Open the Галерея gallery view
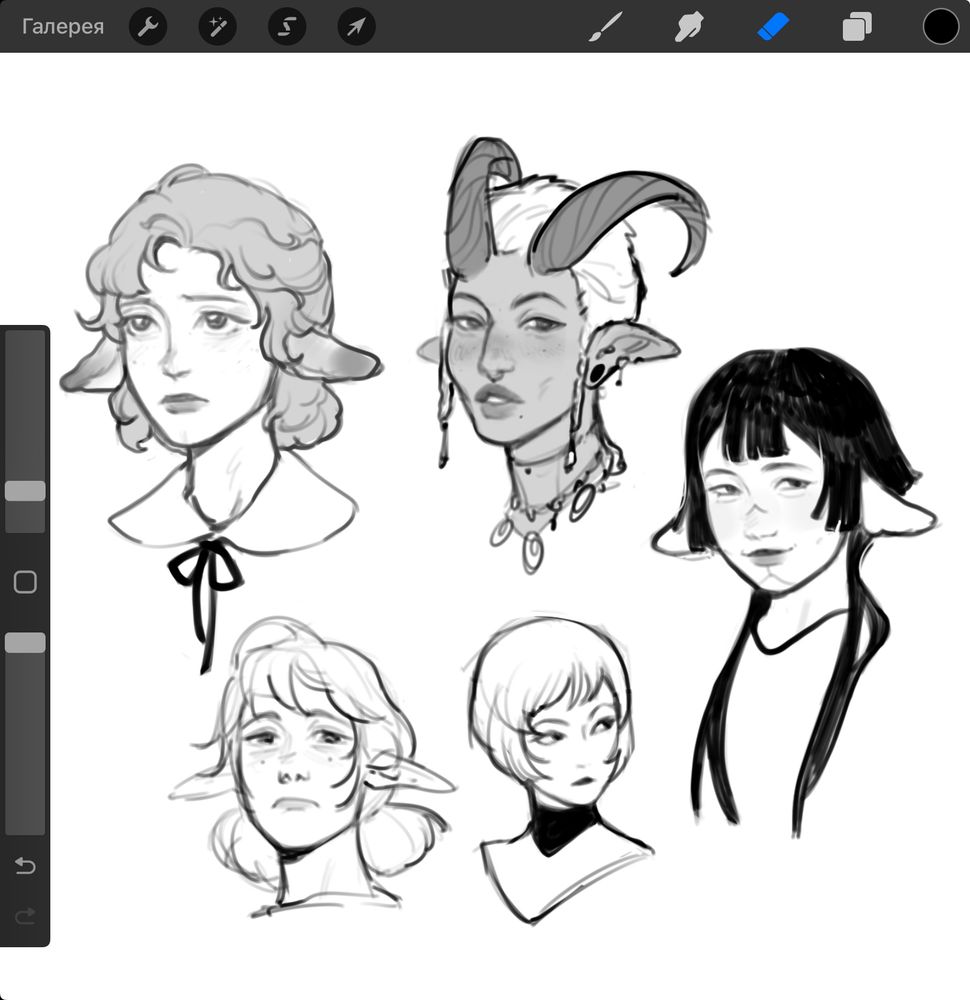970x1000 pixels. tap(63, 27)
